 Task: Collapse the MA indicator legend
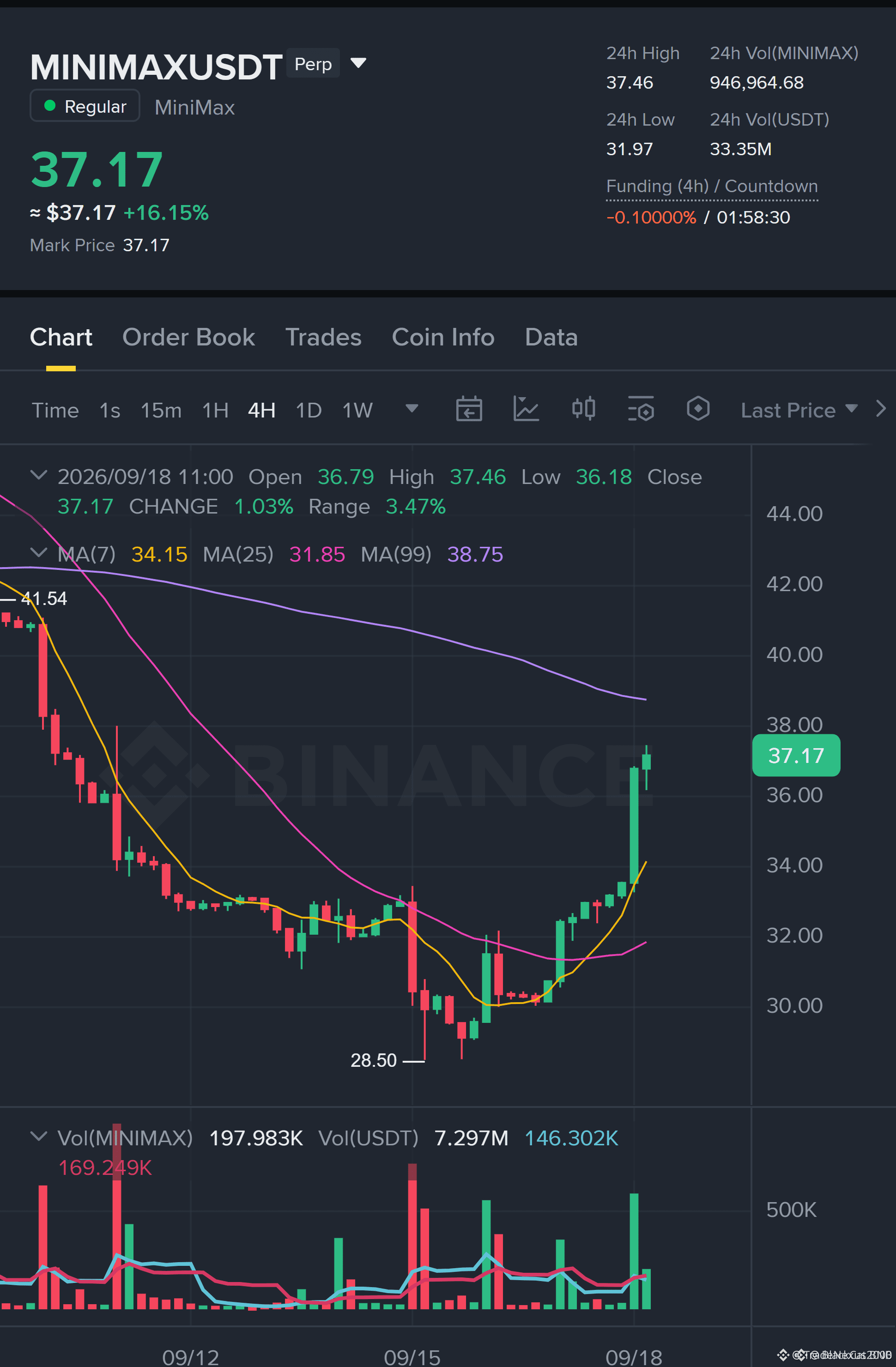(x=38, y=552)
